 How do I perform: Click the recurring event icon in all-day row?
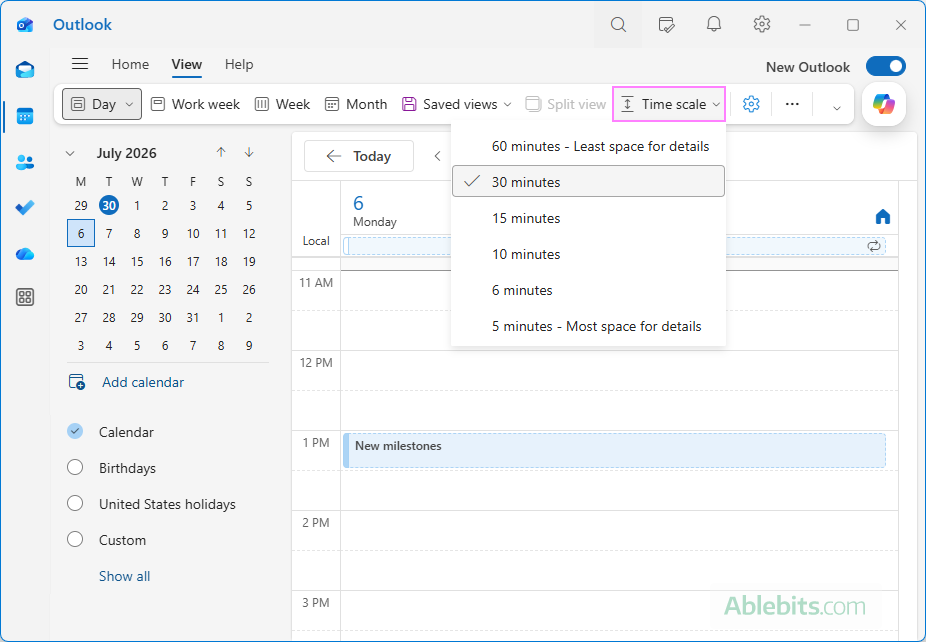pos(874,246)
